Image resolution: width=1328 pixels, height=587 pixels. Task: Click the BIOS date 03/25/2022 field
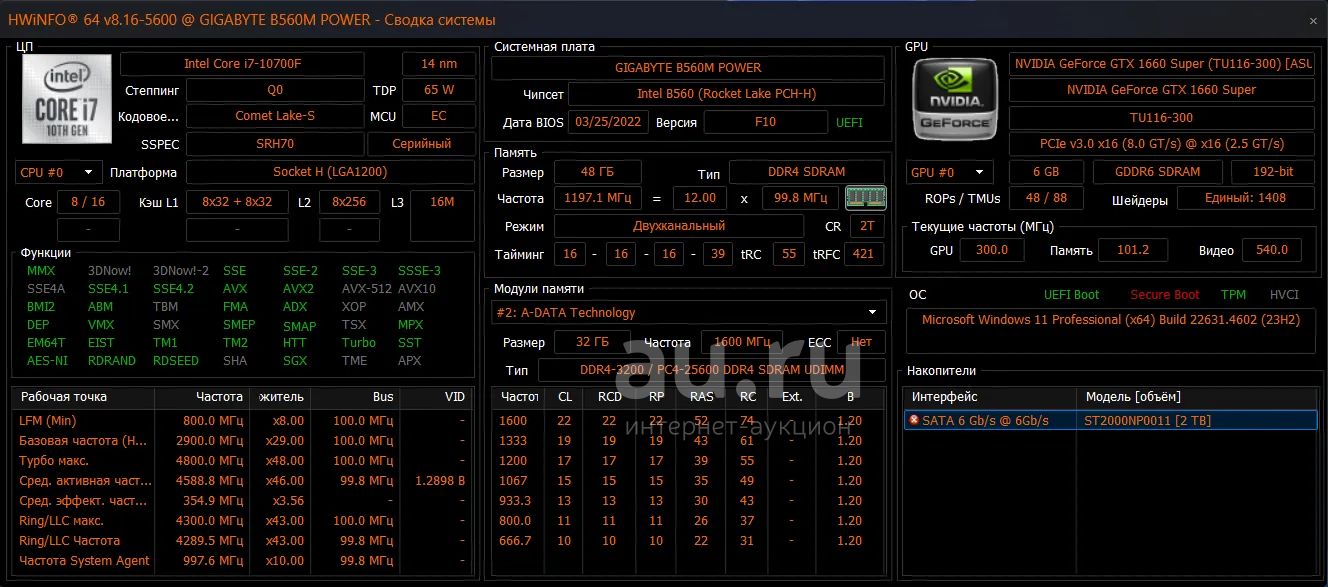tap(609, 122)
